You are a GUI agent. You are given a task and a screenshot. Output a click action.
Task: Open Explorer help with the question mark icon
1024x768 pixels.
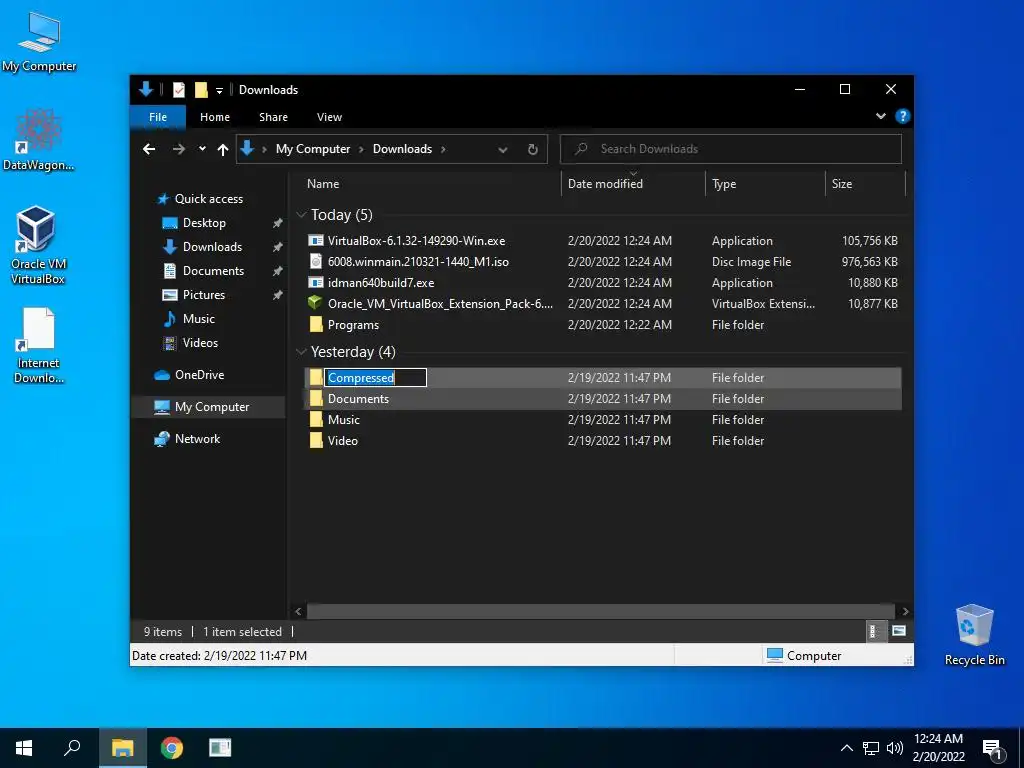click(x=903, y=116)
